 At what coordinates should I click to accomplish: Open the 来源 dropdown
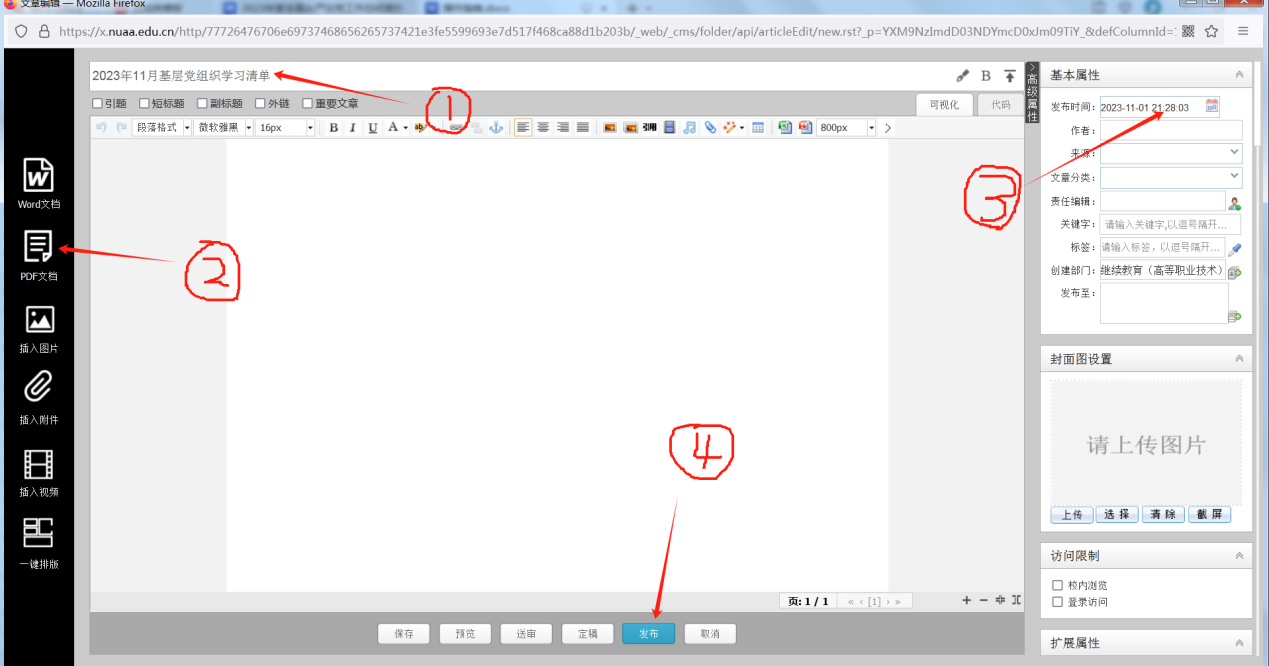tap(1171, 154)
